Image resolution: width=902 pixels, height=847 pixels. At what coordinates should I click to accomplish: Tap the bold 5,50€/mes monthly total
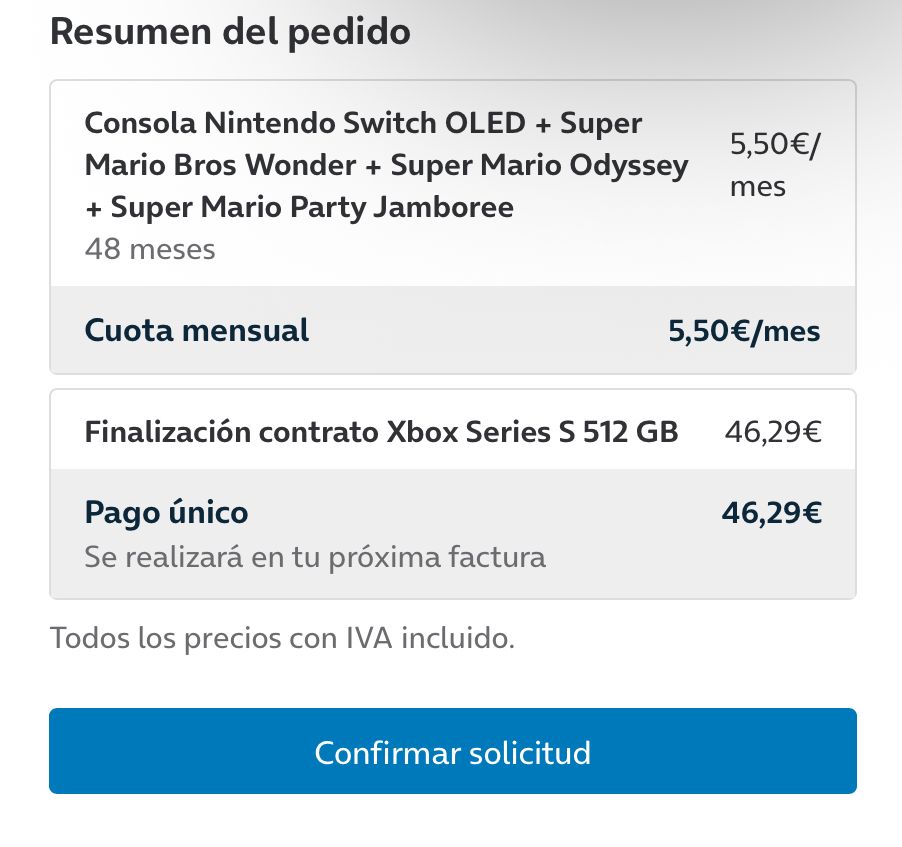click(744, 331)
